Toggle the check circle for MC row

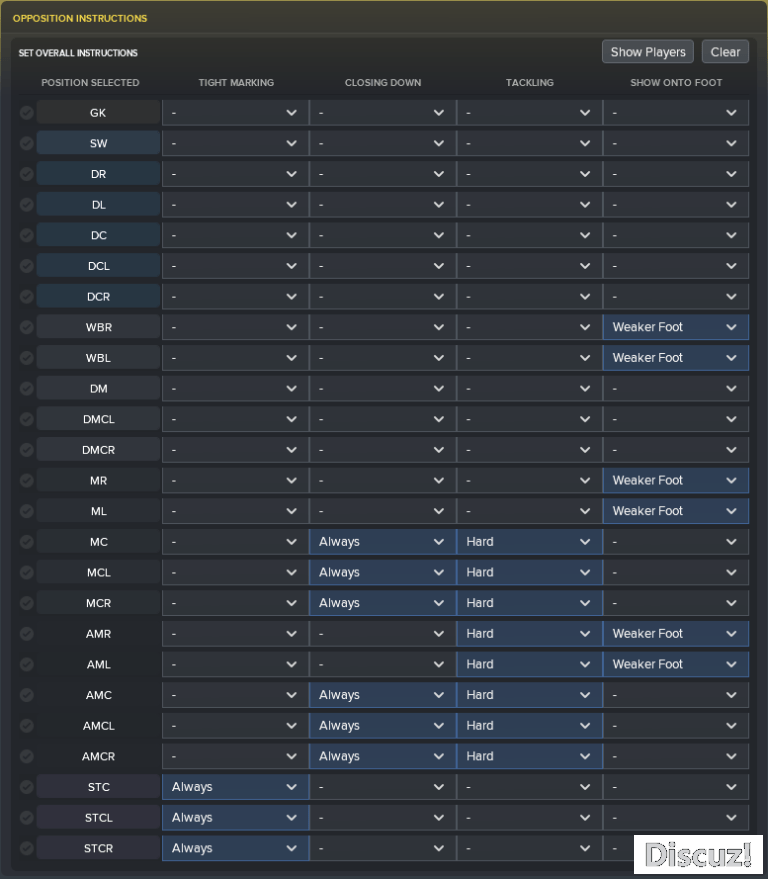pyautogui.click(x=26, y=542)
